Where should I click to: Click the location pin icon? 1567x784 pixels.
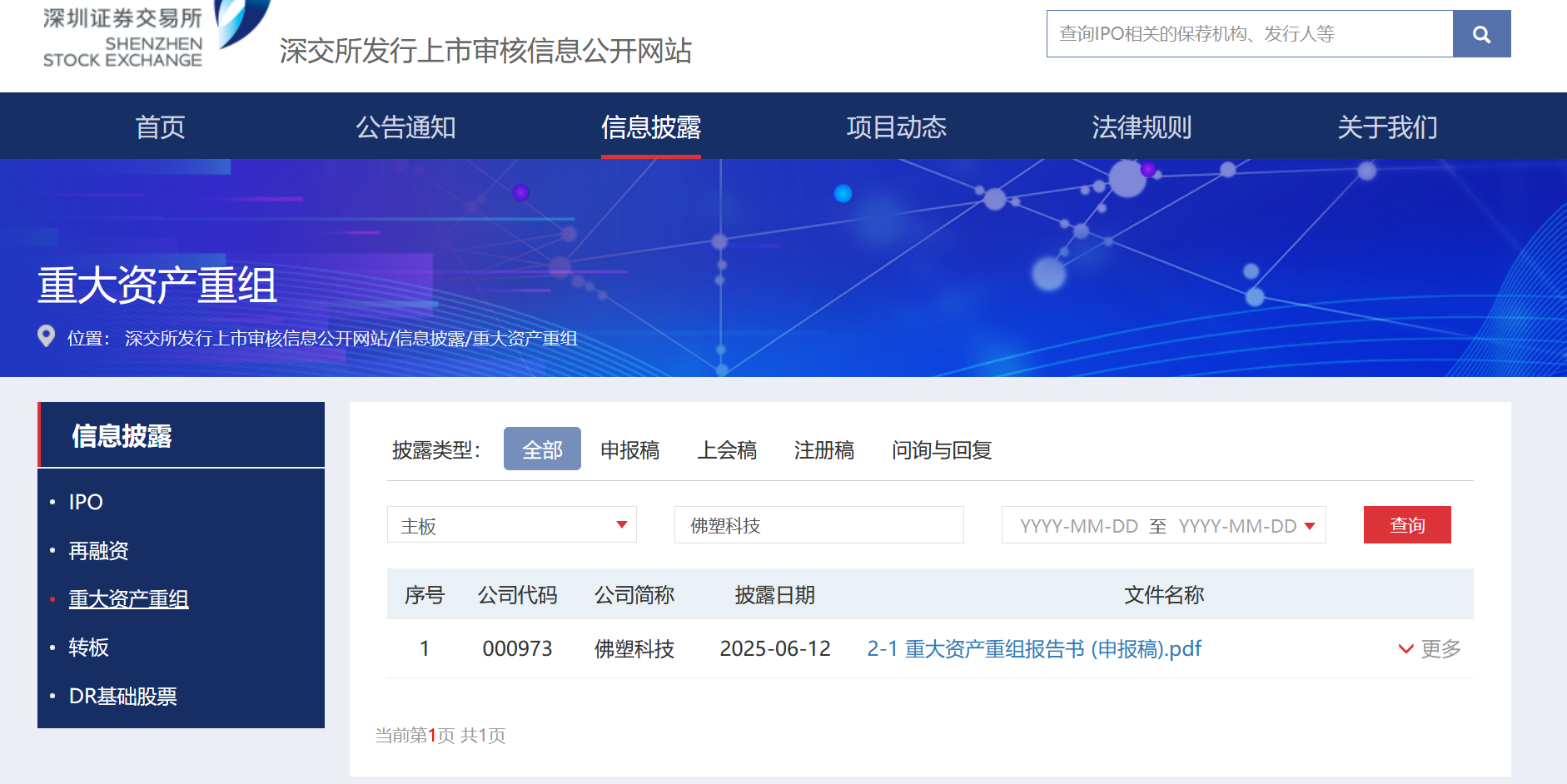click(x=47, y=336)
